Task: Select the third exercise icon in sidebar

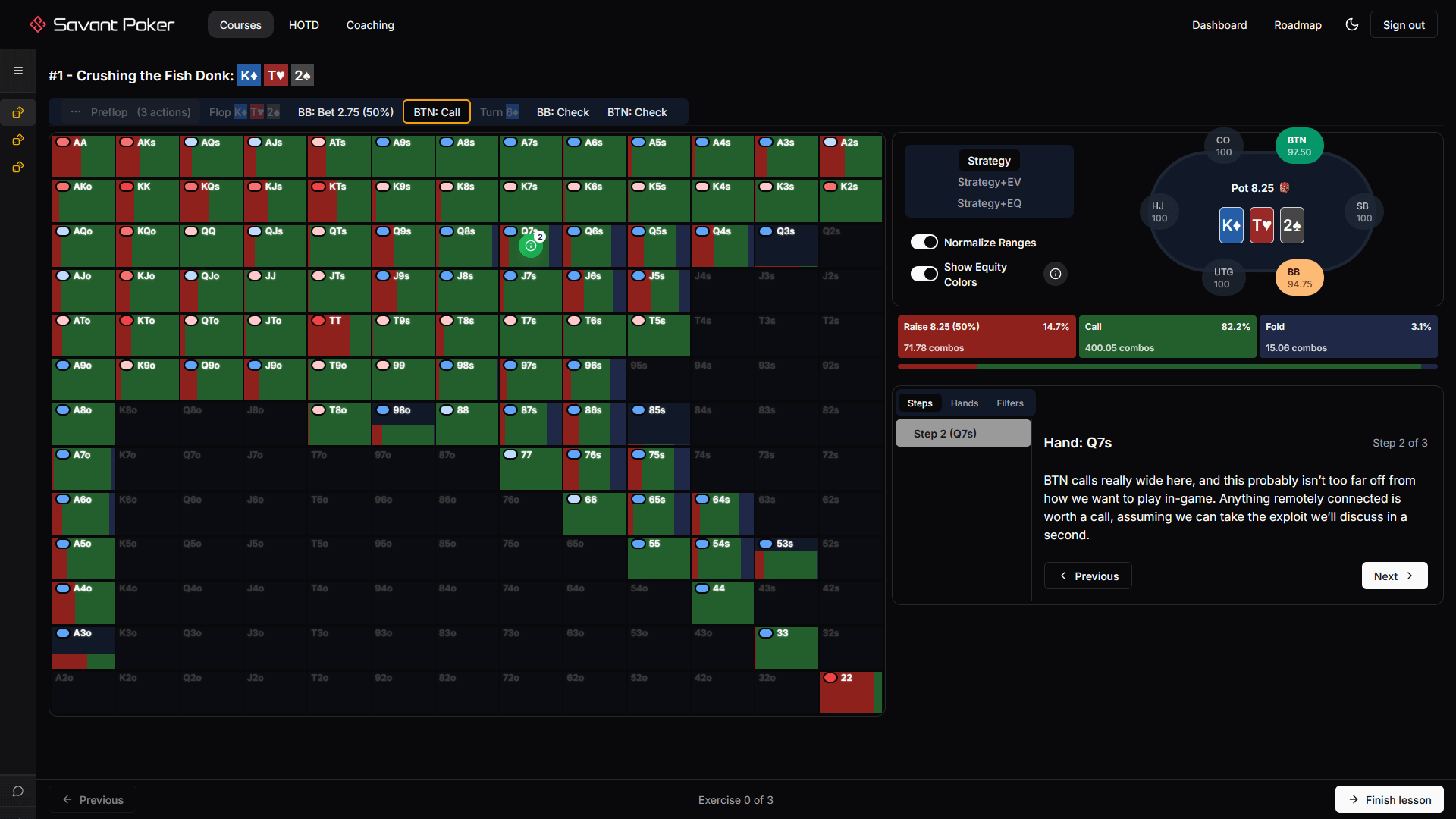Action: click(18, 167)
